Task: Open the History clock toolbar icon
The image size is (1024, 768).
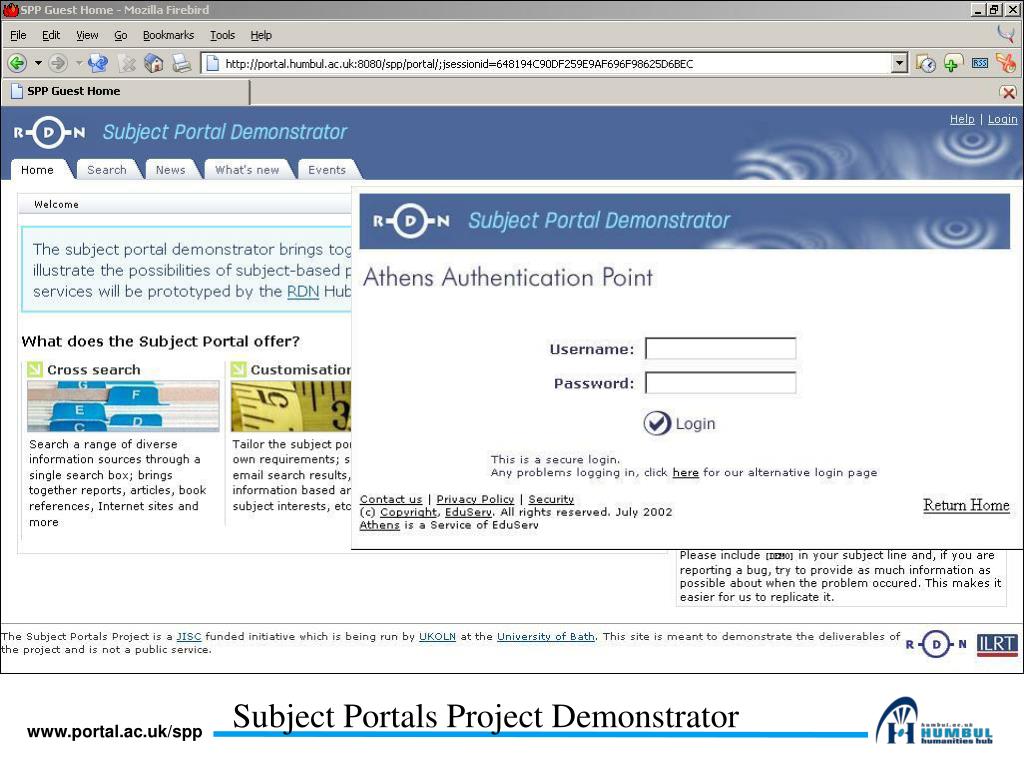Action: pyautogui.click(x=925, y=63)
